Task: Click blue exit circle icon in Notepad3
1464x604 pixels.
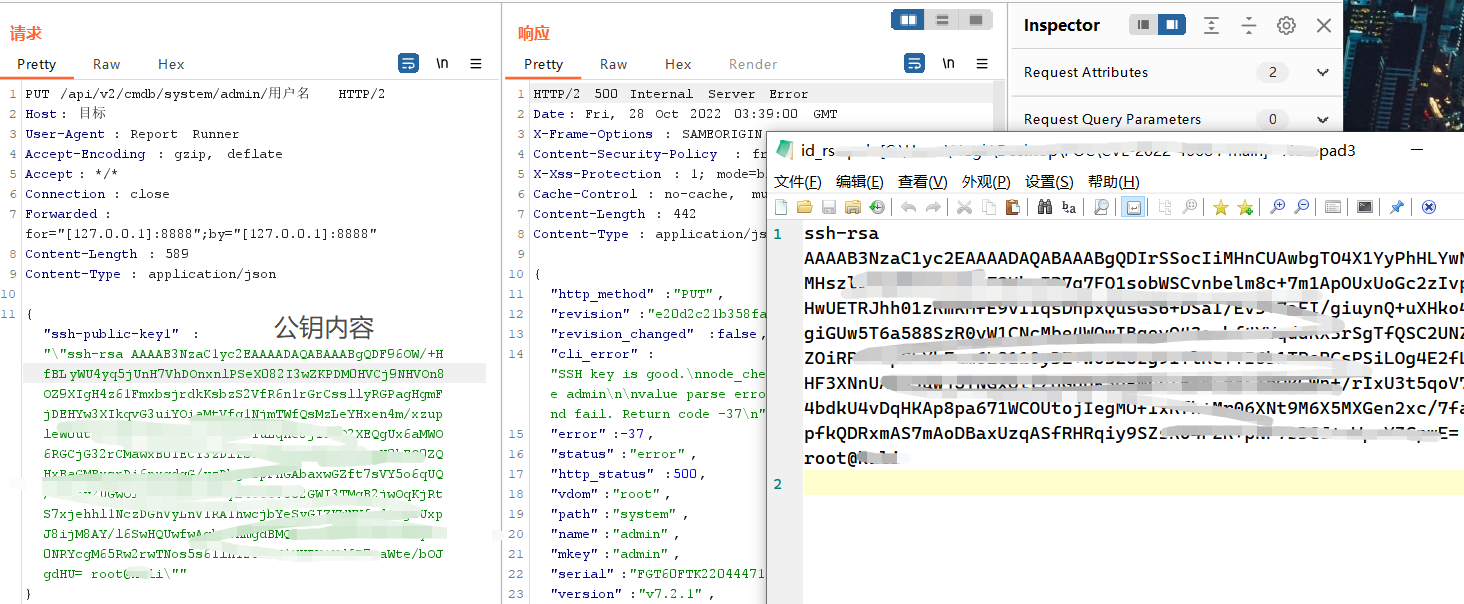Action: click(1429, 207)
